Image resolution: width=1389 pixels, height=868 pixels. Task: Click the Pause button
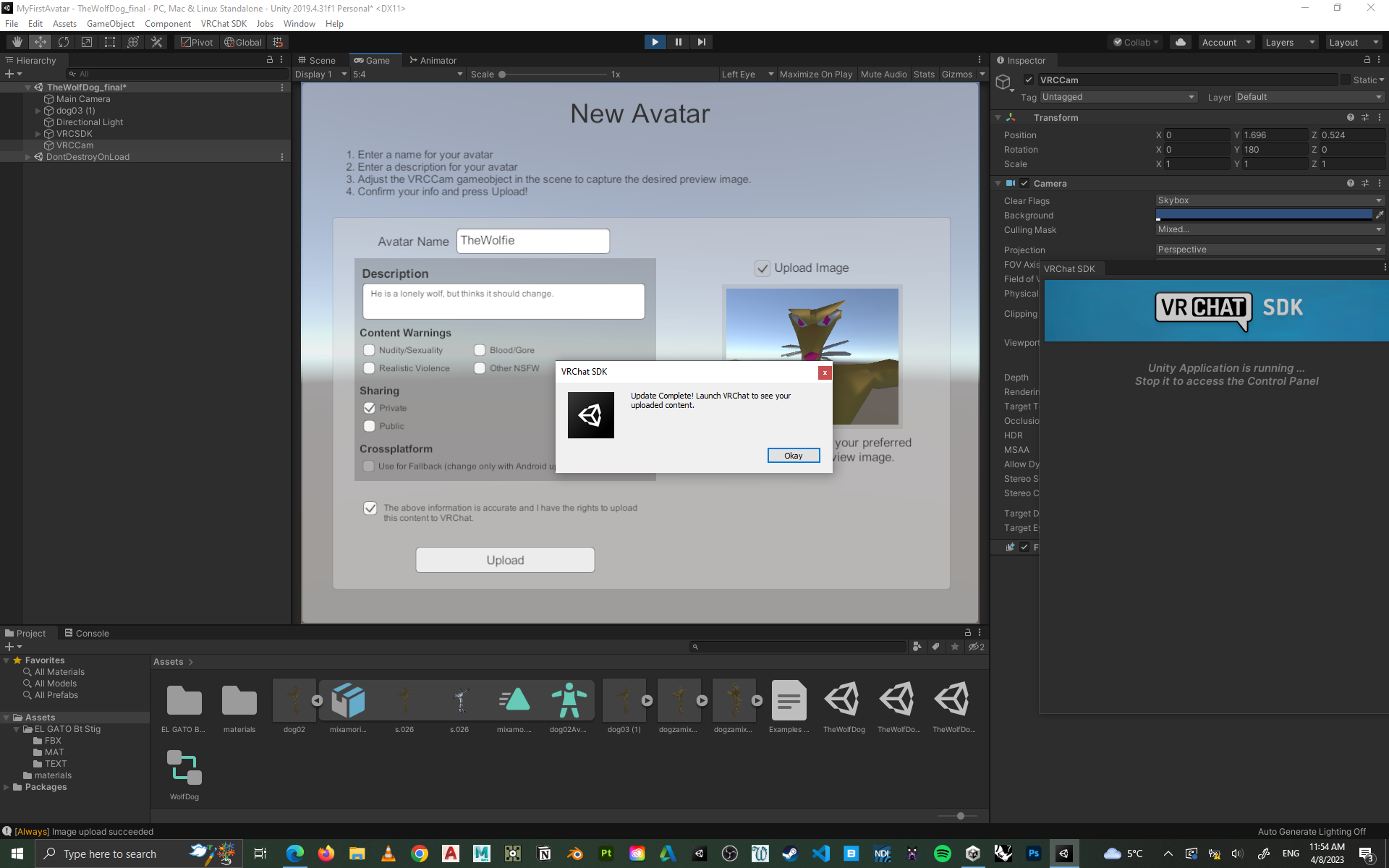tap(678, 42)
